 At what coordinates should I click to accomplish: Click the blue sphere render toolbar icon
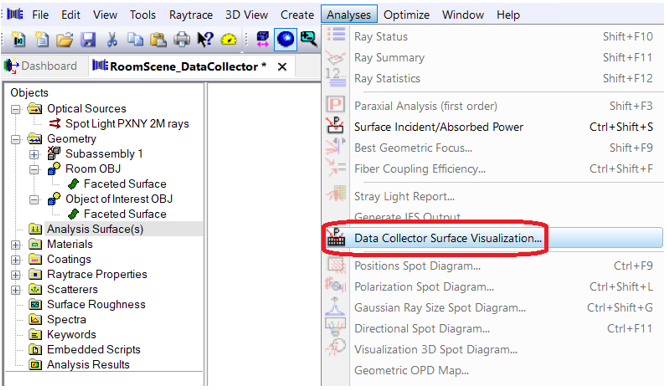pyautogui.click(x=285, y=39)
